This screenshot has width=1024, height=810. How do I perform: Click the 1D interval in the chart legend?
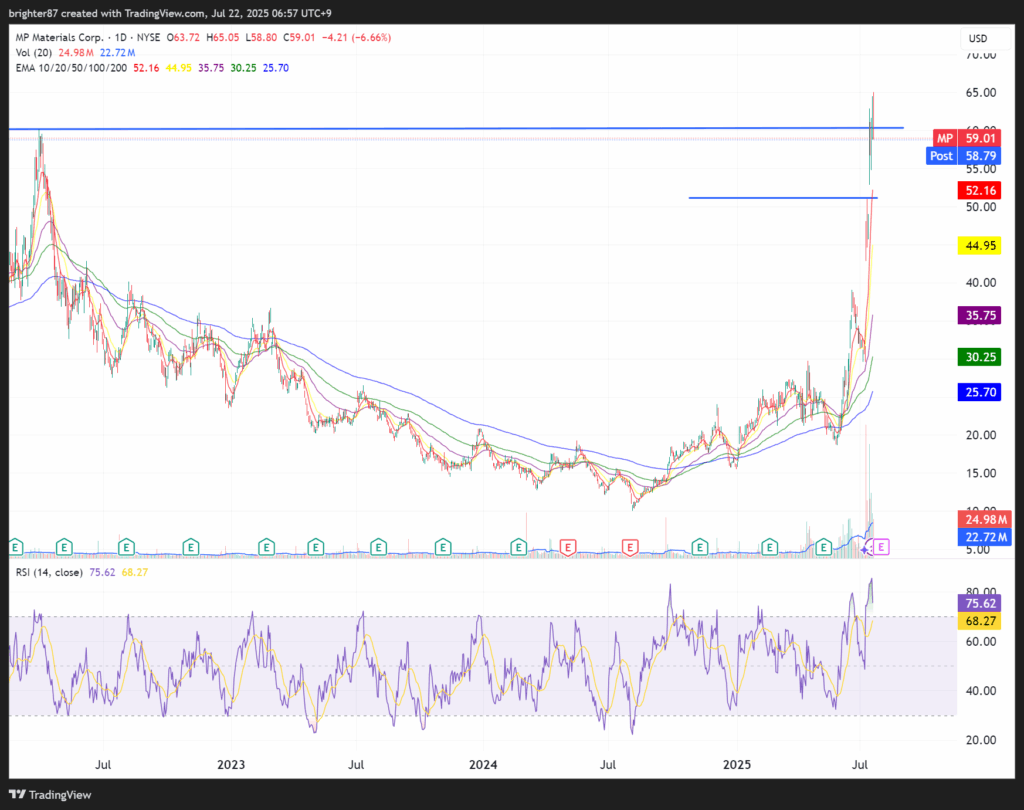[x=121, y=37]
